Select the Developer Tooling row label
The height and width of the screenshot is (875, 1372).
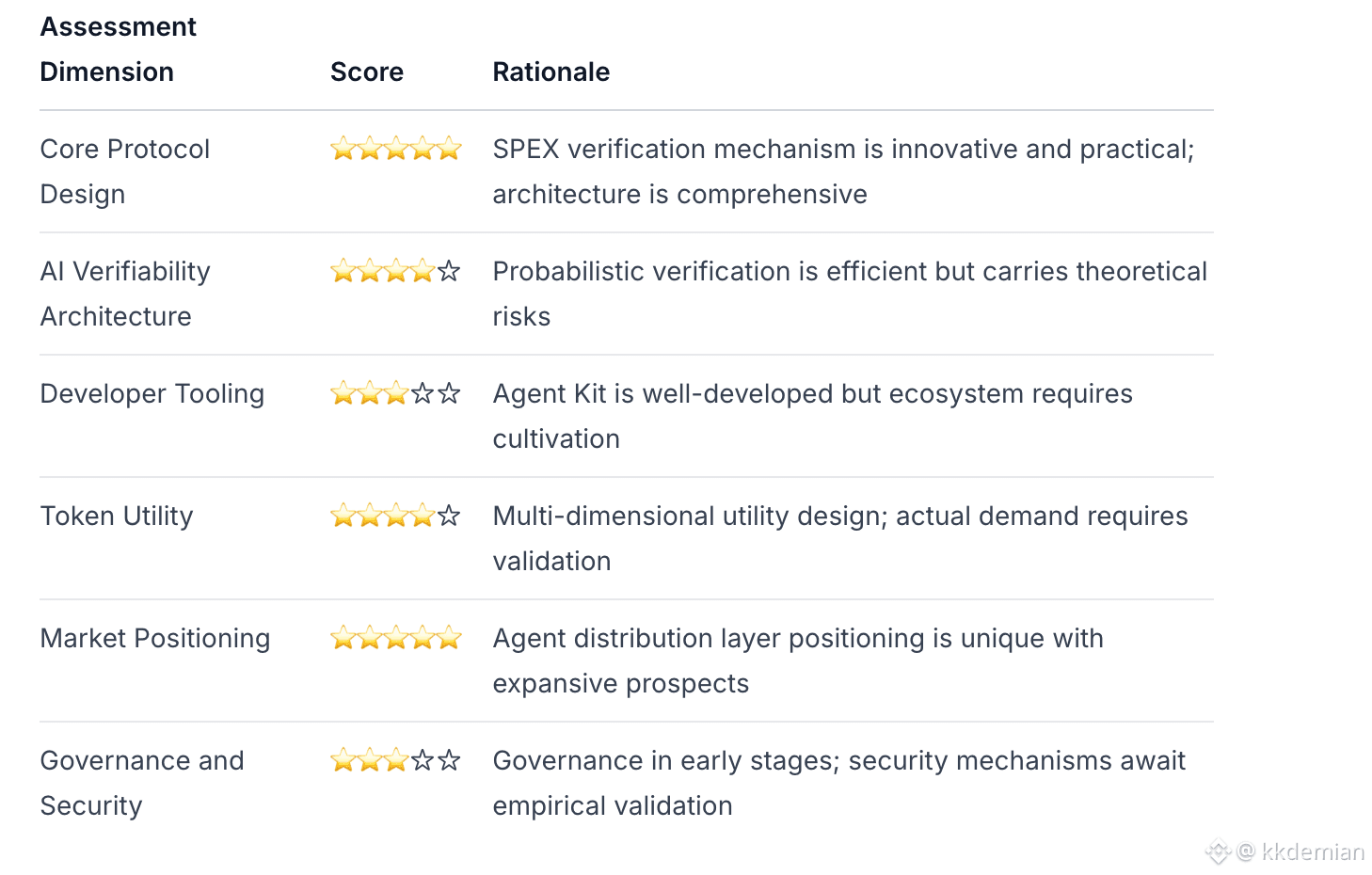[152, 393]
